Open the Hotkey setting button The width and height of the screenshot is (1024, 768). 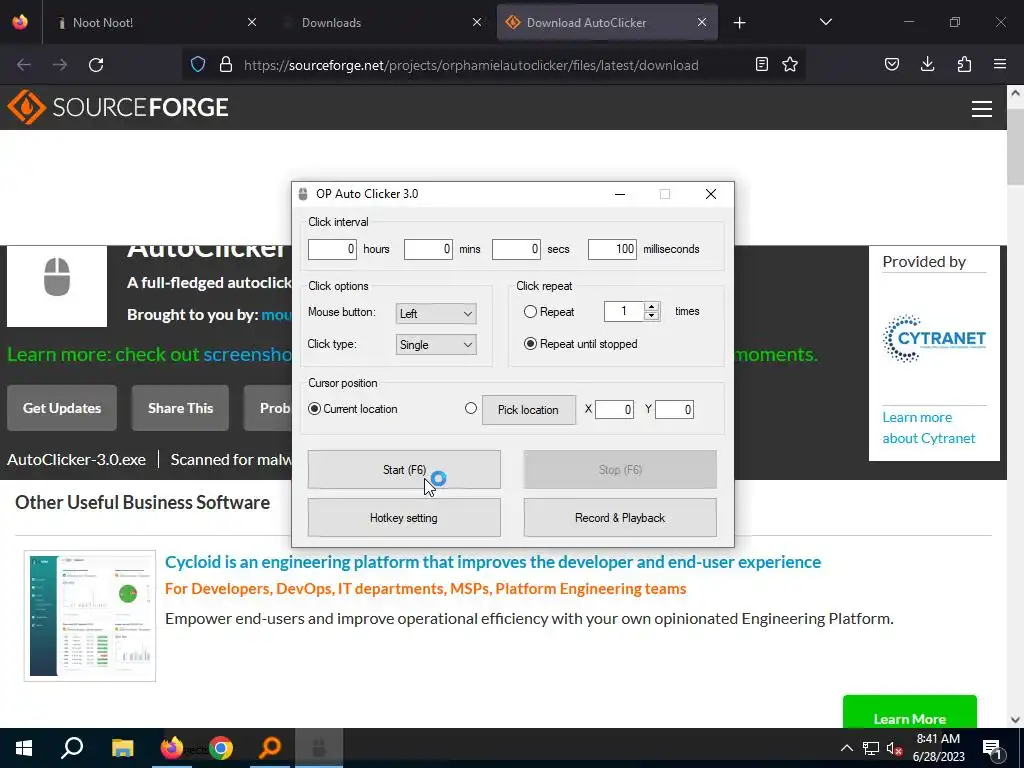tap(404, 518)
